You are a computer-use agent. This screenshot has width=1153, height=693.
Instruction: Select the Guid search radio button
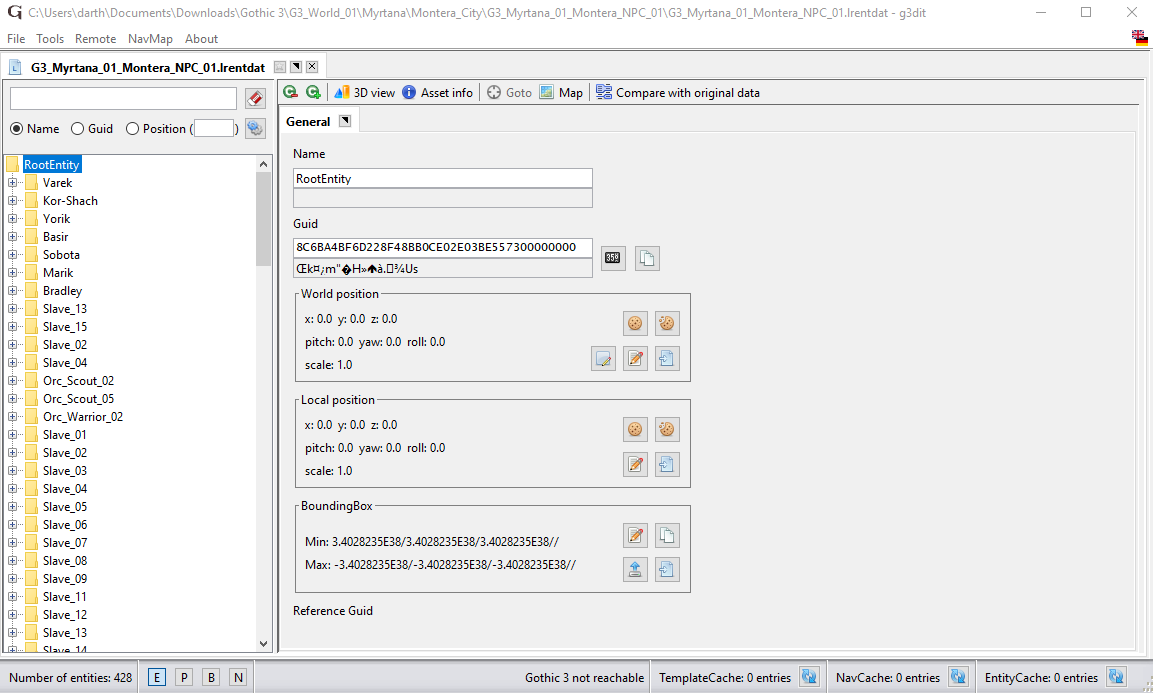[78, 129]
